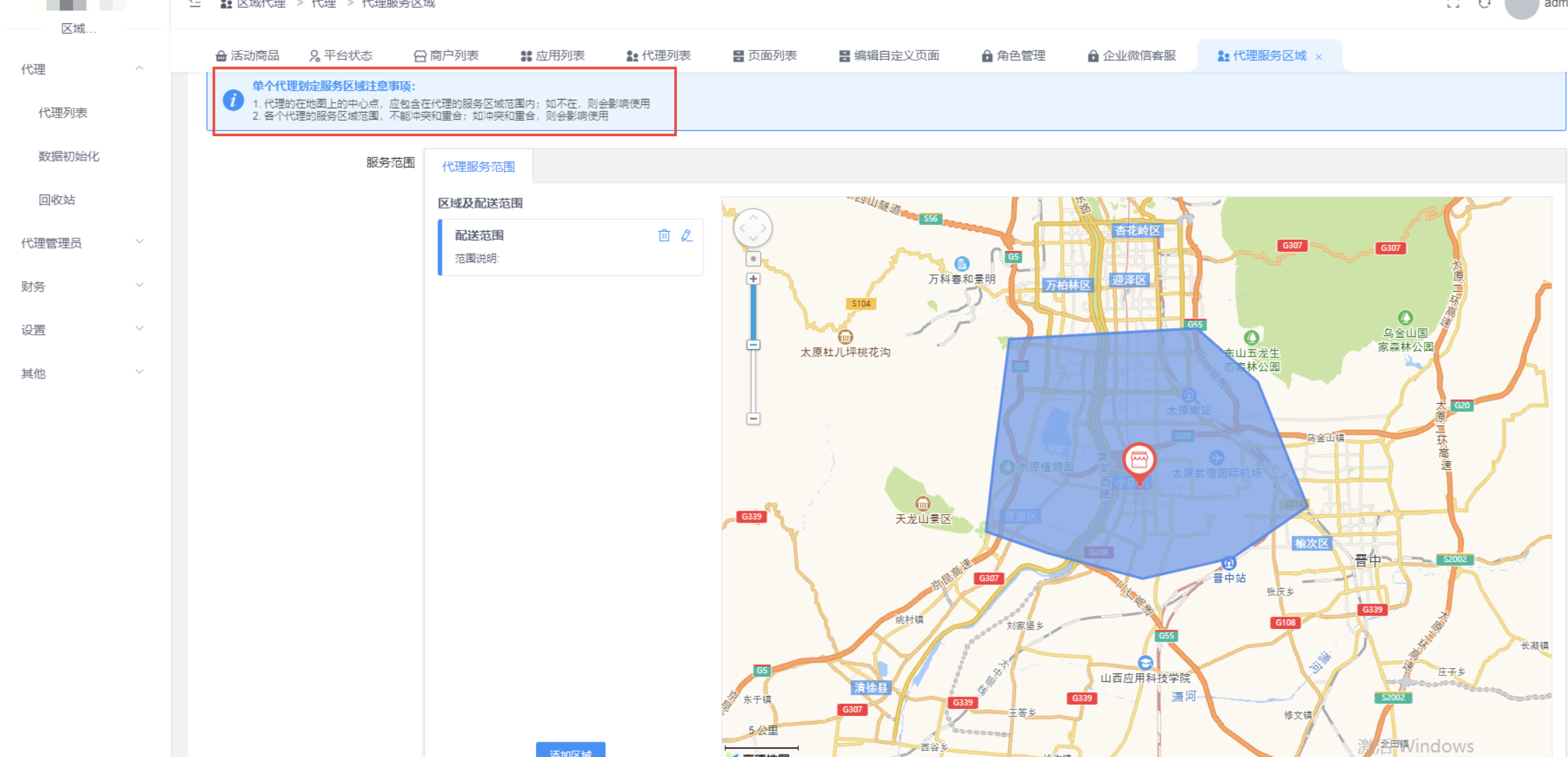
Task: Click the map street view dot button
Action: 753,259
